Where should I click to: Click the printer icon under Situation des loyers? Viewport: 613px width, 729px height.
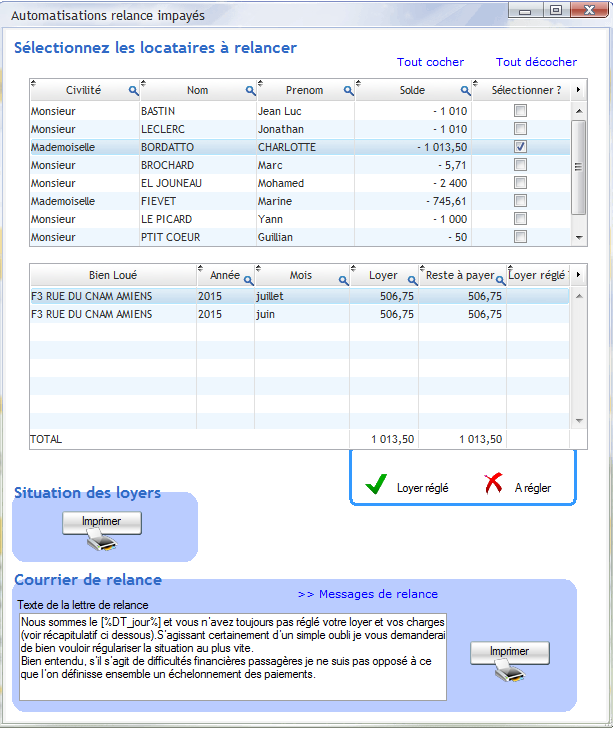coord(101,542)
